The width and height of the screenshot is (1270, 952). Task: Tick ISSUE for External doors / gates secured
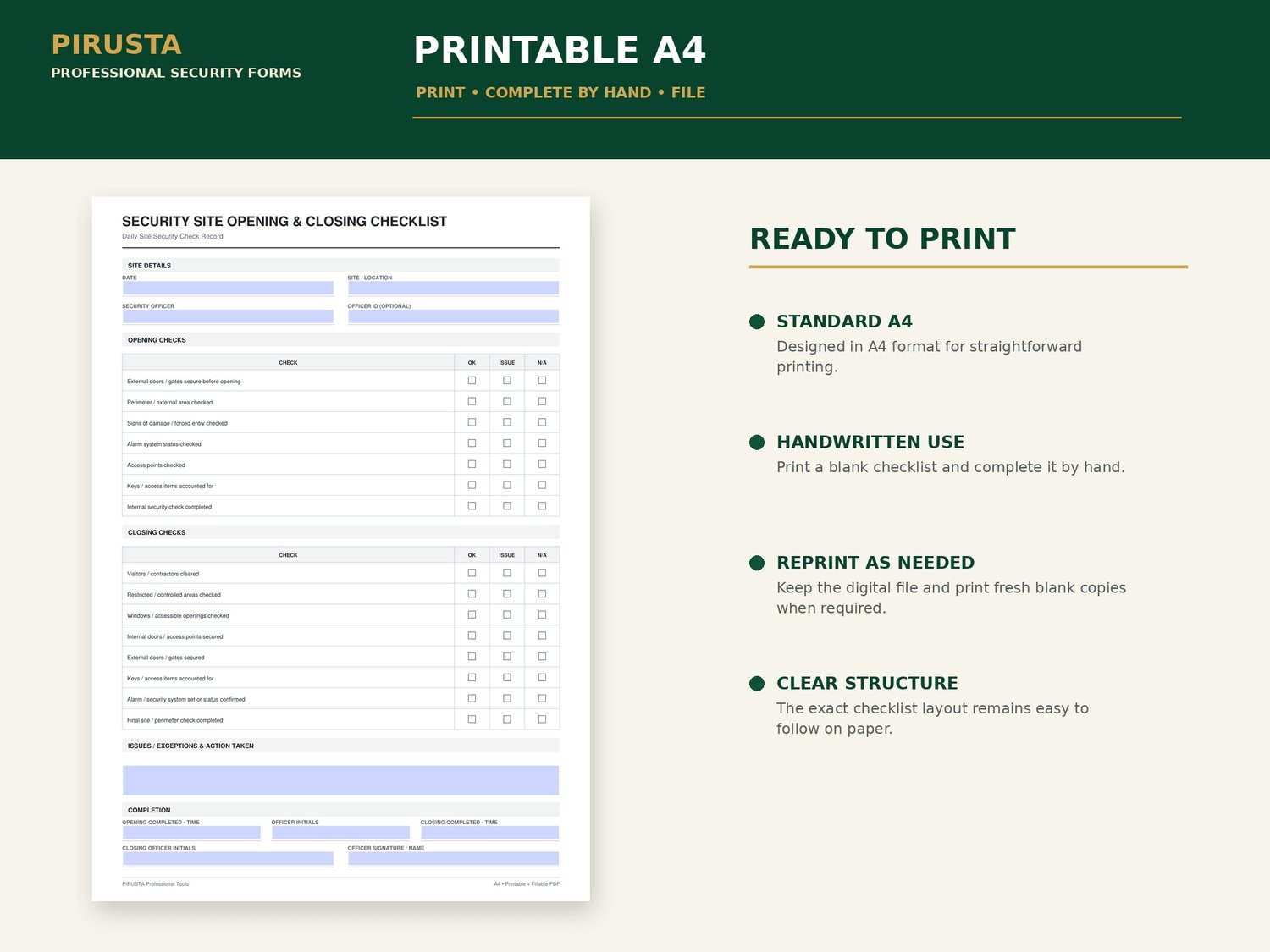pos(507,657)
